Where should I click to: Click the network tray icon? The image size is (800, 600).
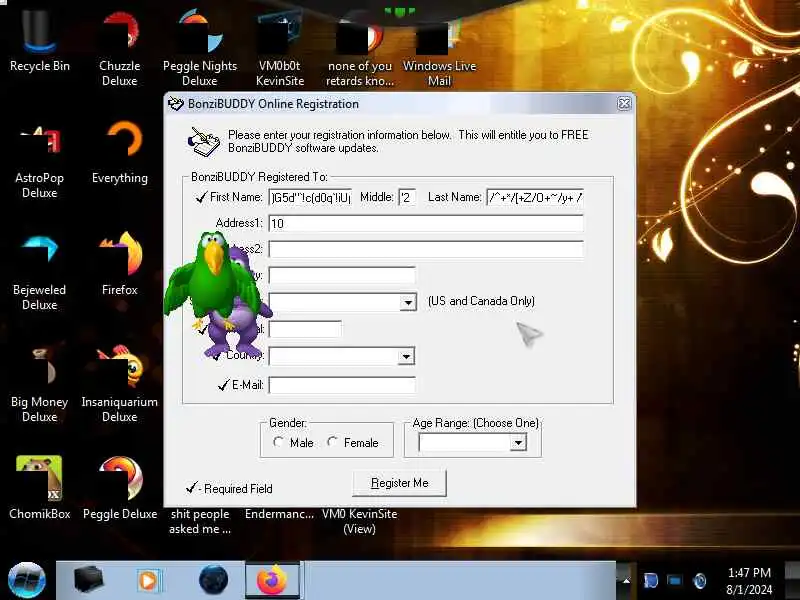point(674,581)
